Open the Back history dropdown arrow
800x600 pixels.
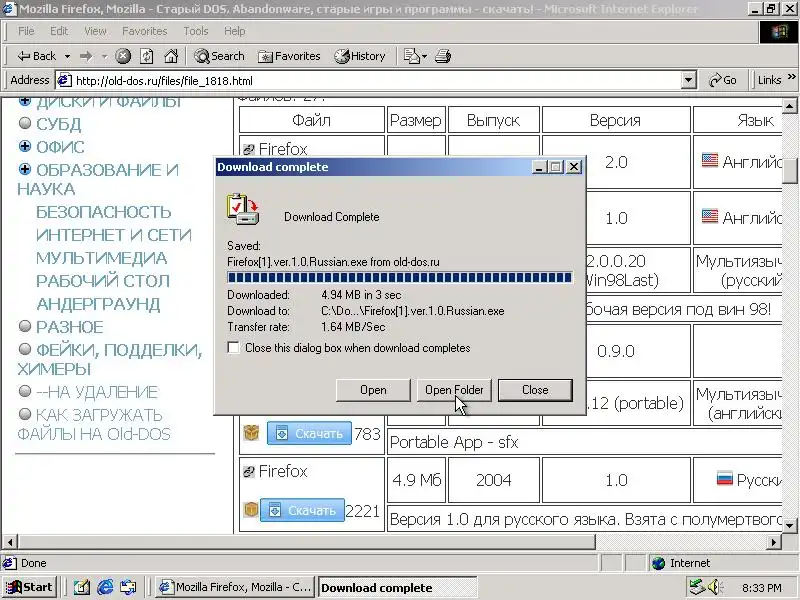[x=67, y=56]
